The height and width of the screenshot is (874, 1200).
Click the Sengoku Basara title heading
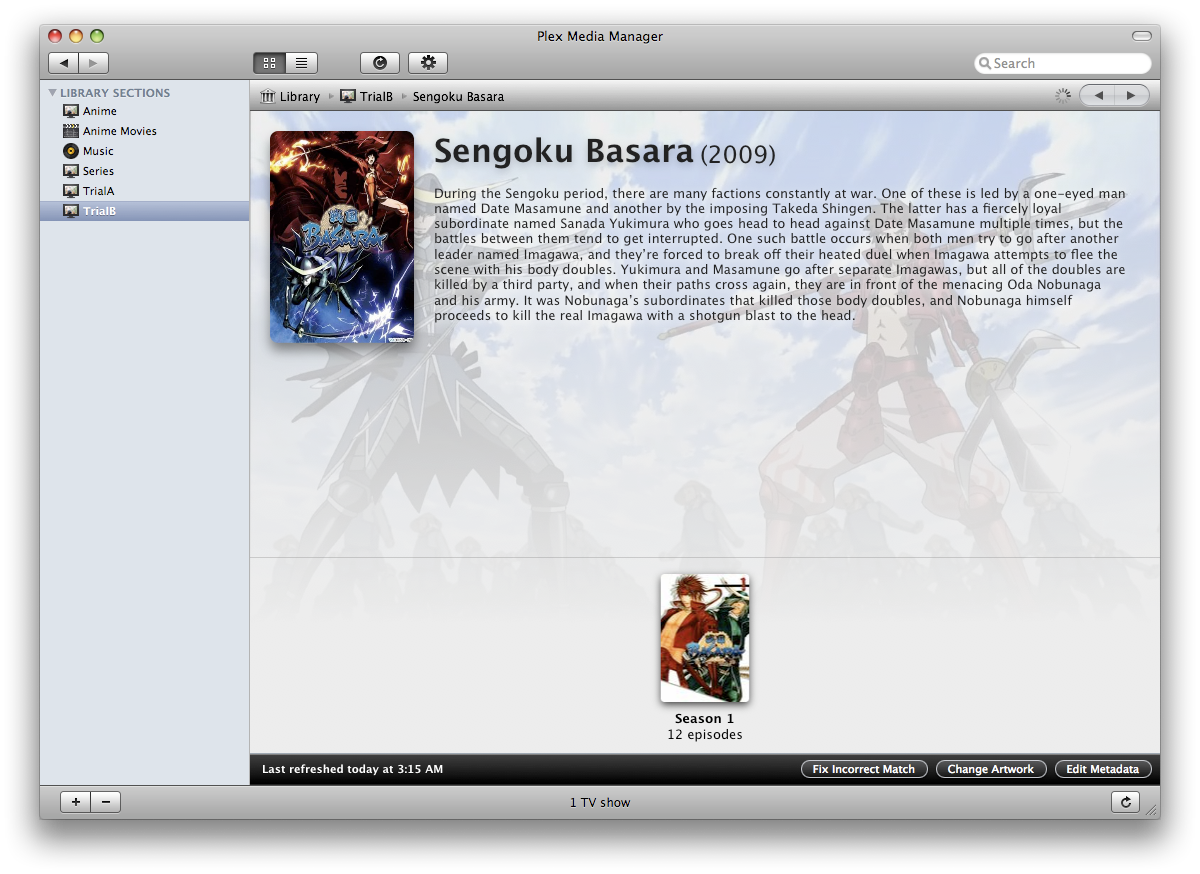coord(563,152)
